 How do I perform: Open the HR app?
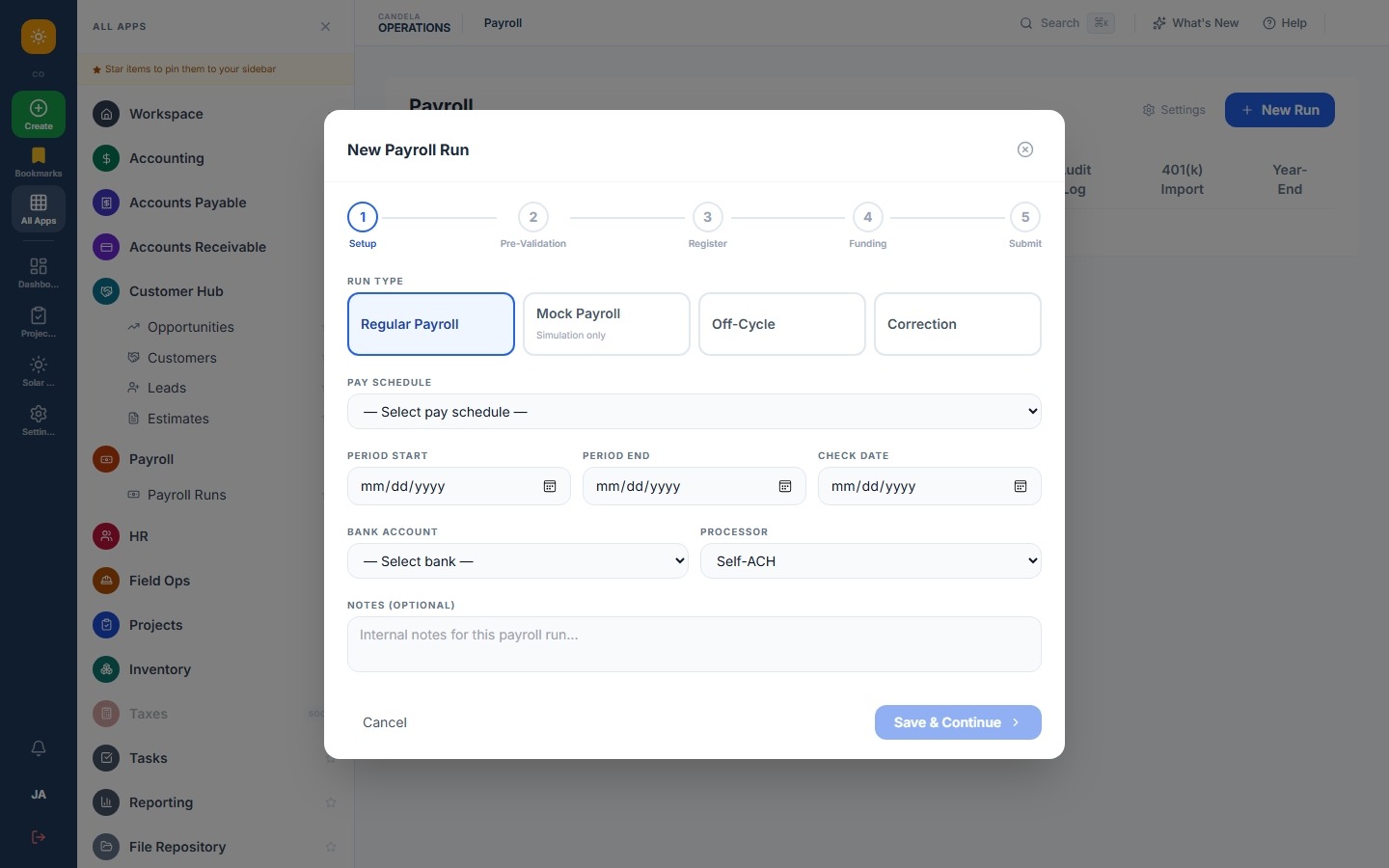pyautogui.click(x=215, y=536)
